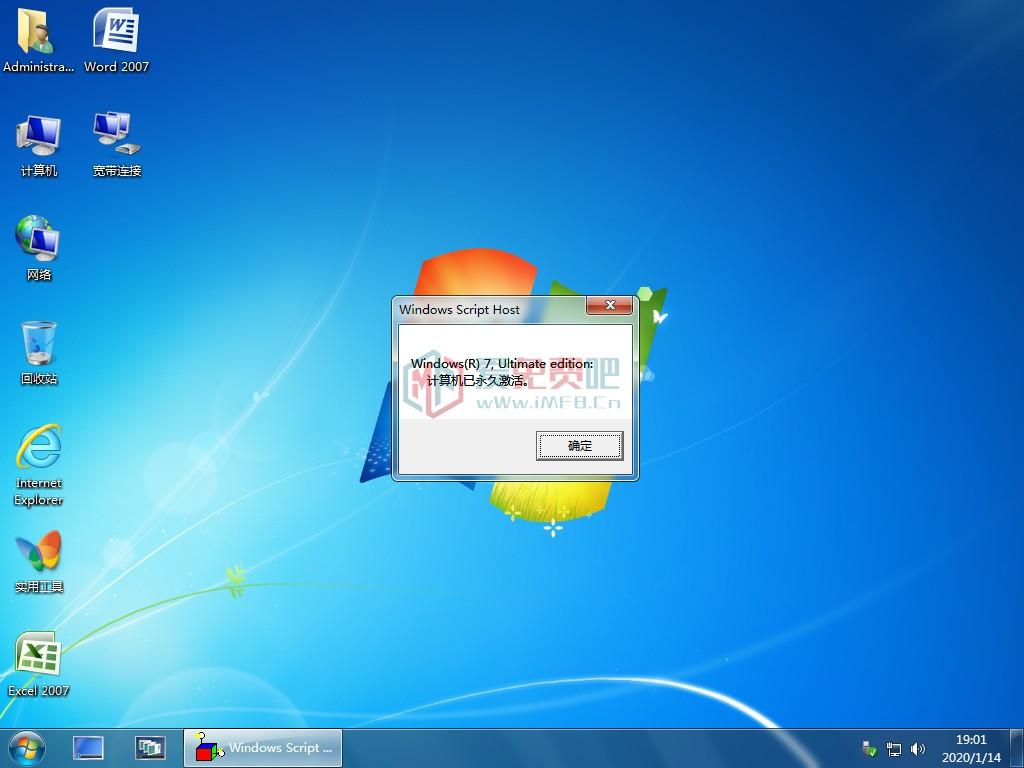
Task: Open the Administrator folder desktop icon
Action: click(x=37, y=39)
